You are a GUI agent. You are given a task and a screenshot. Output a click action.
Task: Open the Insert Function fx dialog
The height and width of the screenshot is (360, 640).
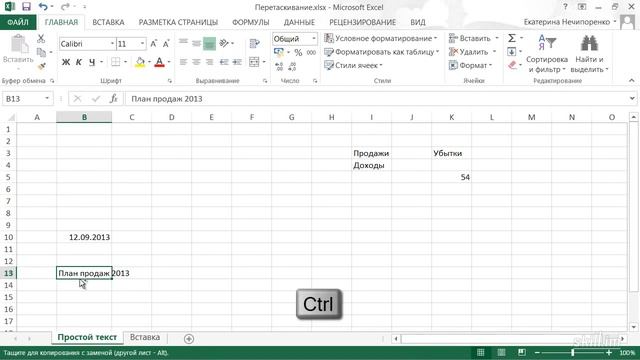pos(113,98)
